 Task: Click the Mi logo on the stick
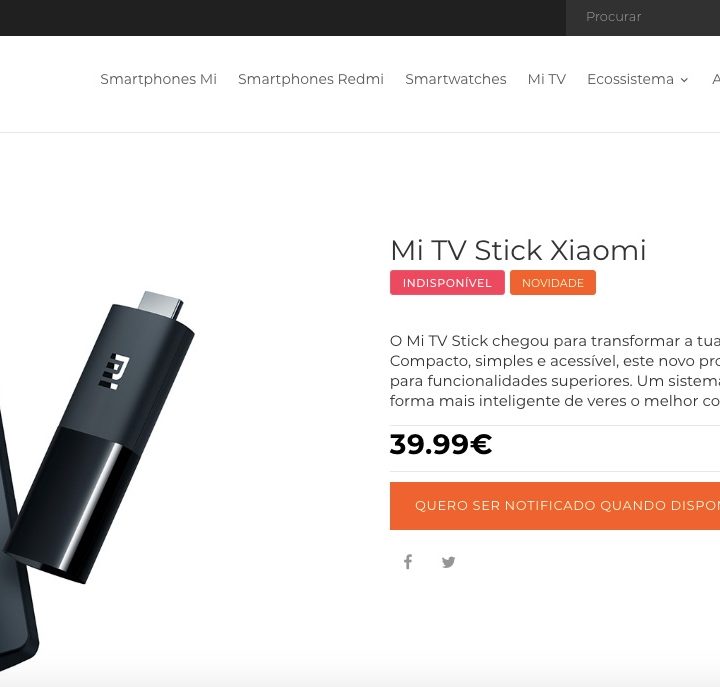point(114,371)
